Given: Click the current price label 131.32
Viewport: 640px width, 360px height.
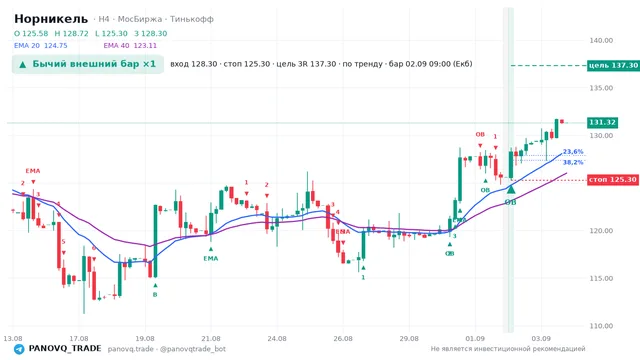Looking at the screenshot, I should pos(602,122).
